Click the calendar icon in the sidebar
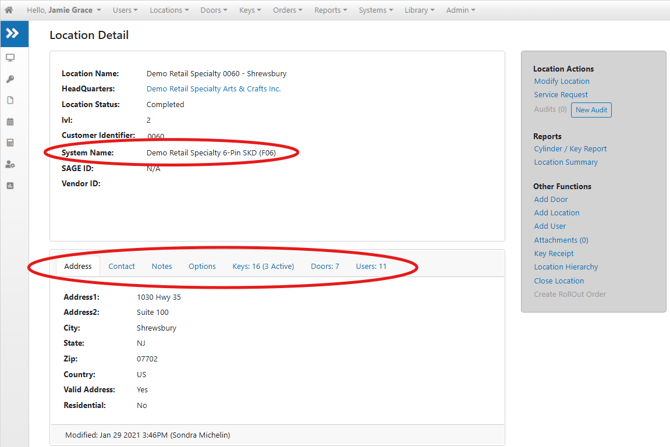Image resolution: width=670 pixels, height=447 pixels. [x=11, y=122]
